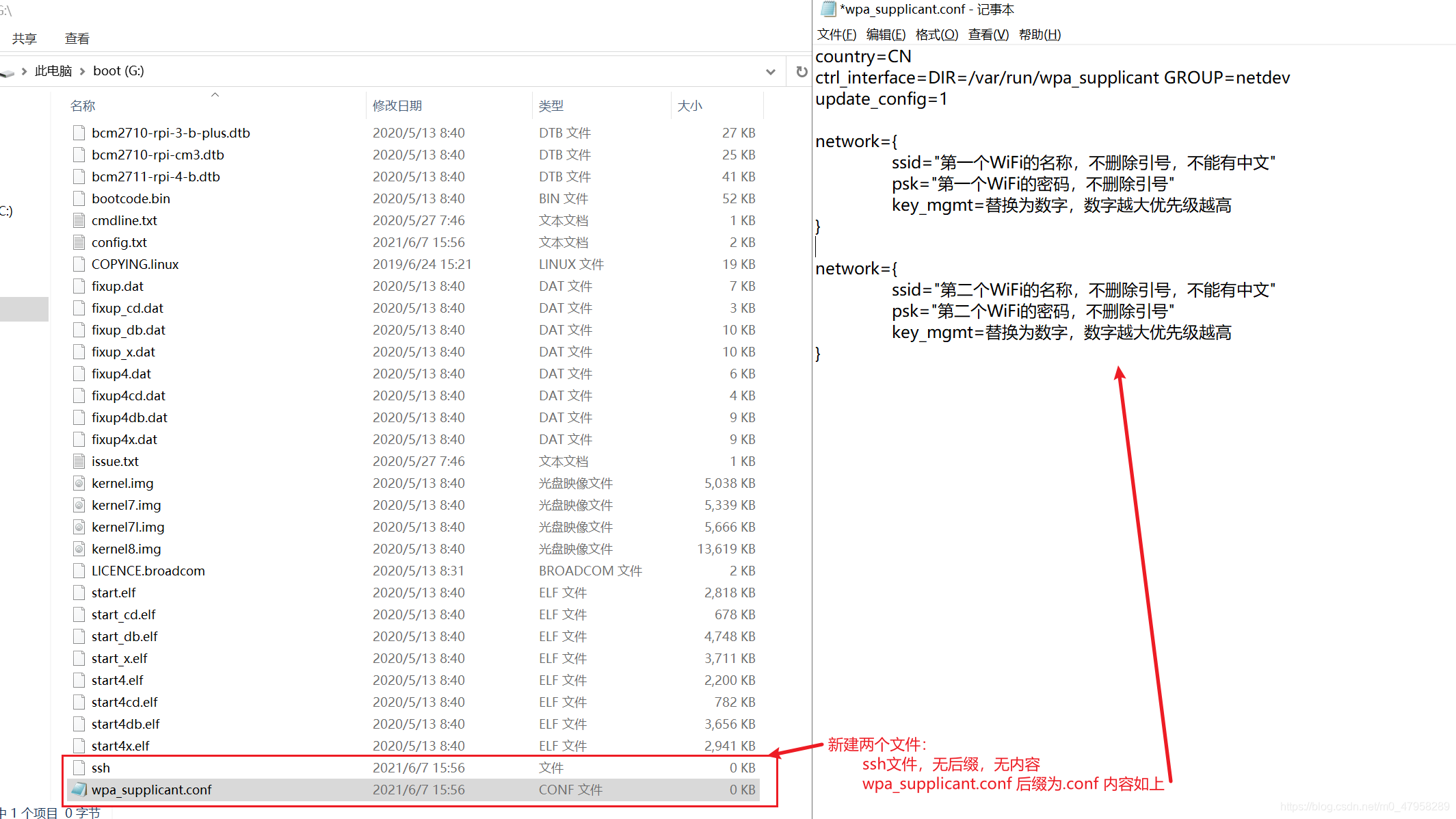The image size is (1456, 819).
Task: Open the 编辑(E) menu in Notepad
Action: [886, 34]
